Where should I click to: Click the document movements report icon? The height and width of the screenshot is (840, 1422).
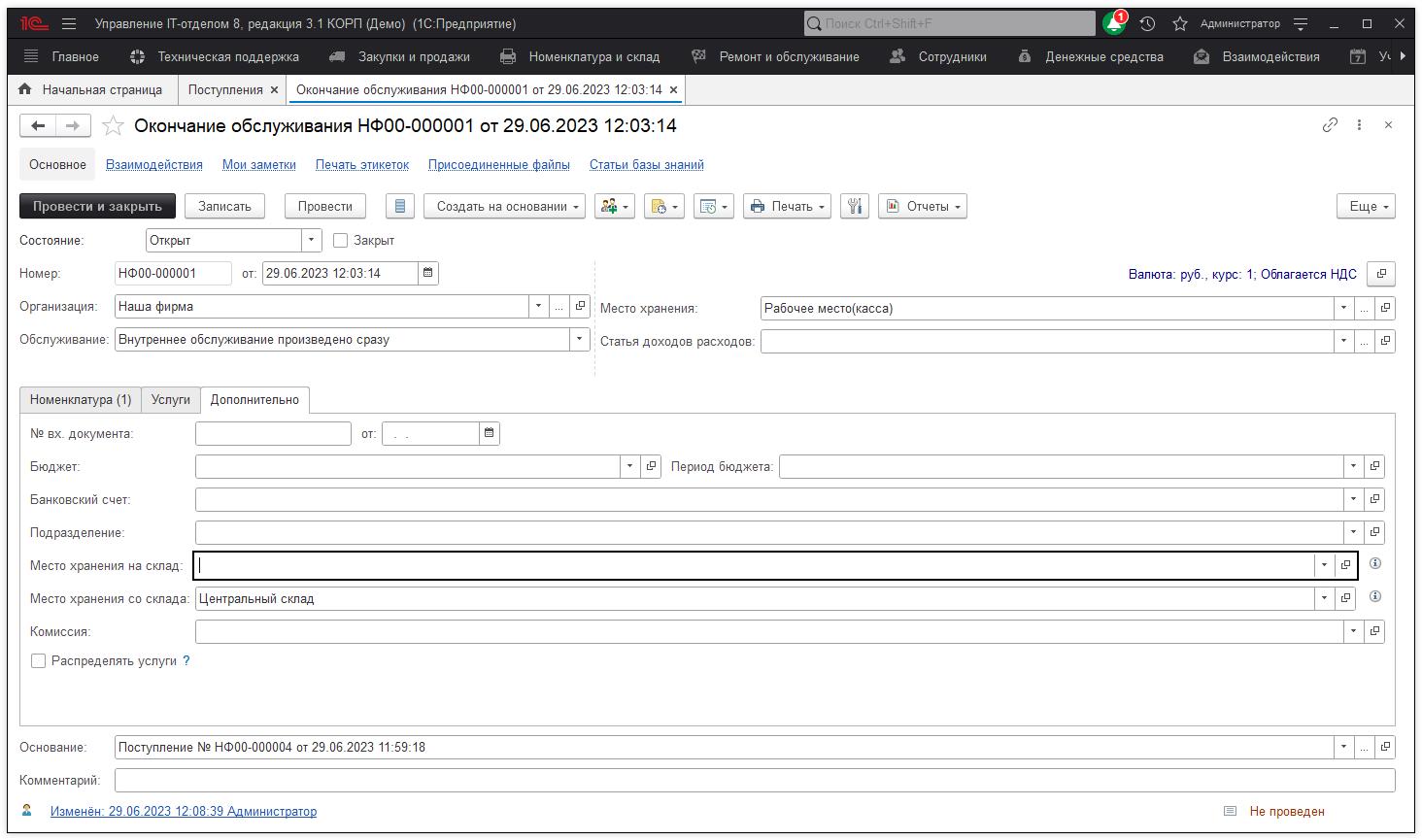click(400, 206)
